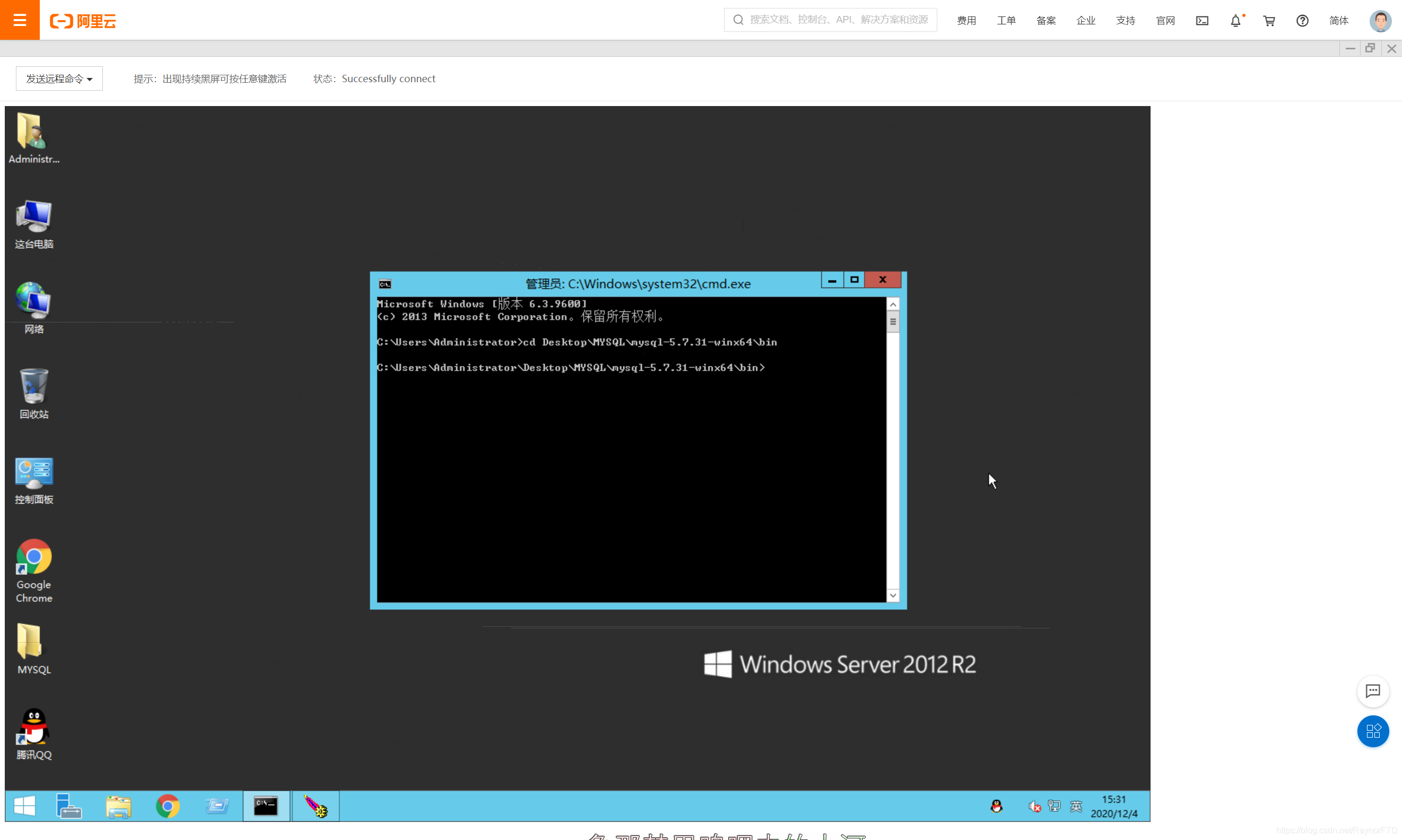
Task: Toggle the 英 input language indicator
Action: (1075, 806)
